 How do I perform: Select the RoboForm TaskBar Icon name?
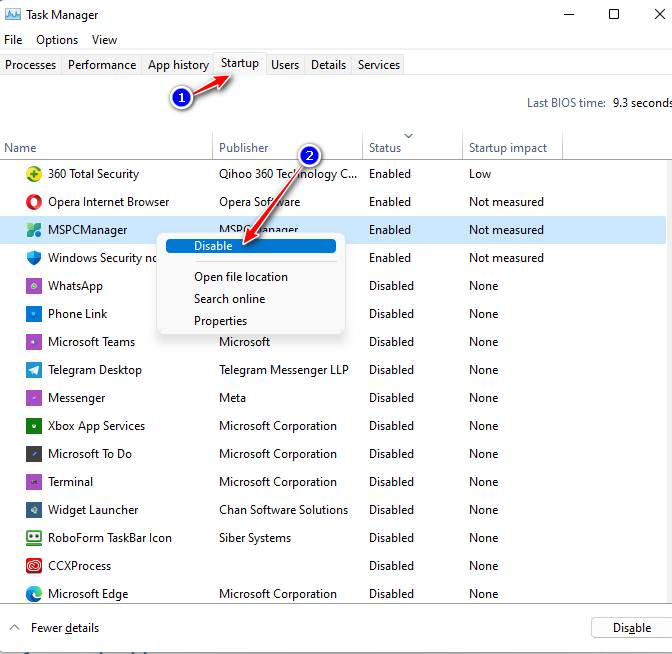[110, 538]
